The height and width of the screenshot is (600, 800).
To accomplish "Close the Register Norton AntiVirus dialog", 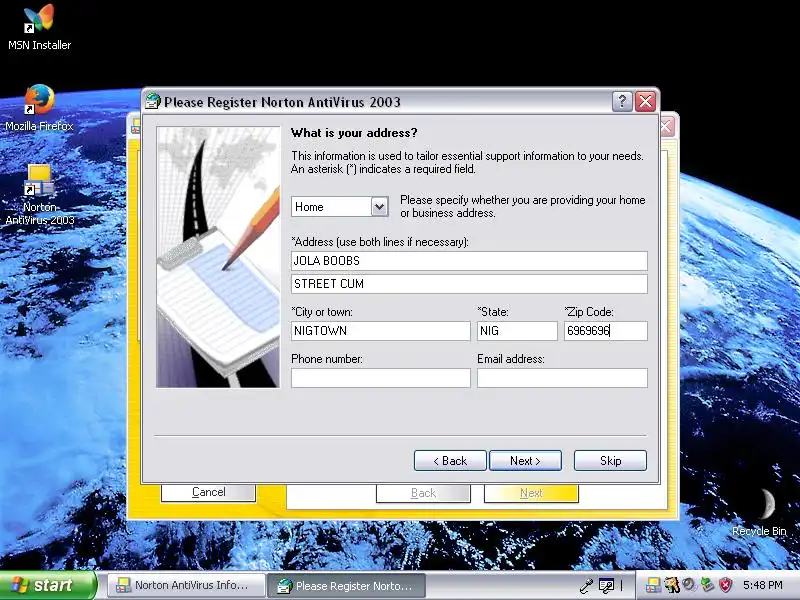I will (x=645, y=102).
